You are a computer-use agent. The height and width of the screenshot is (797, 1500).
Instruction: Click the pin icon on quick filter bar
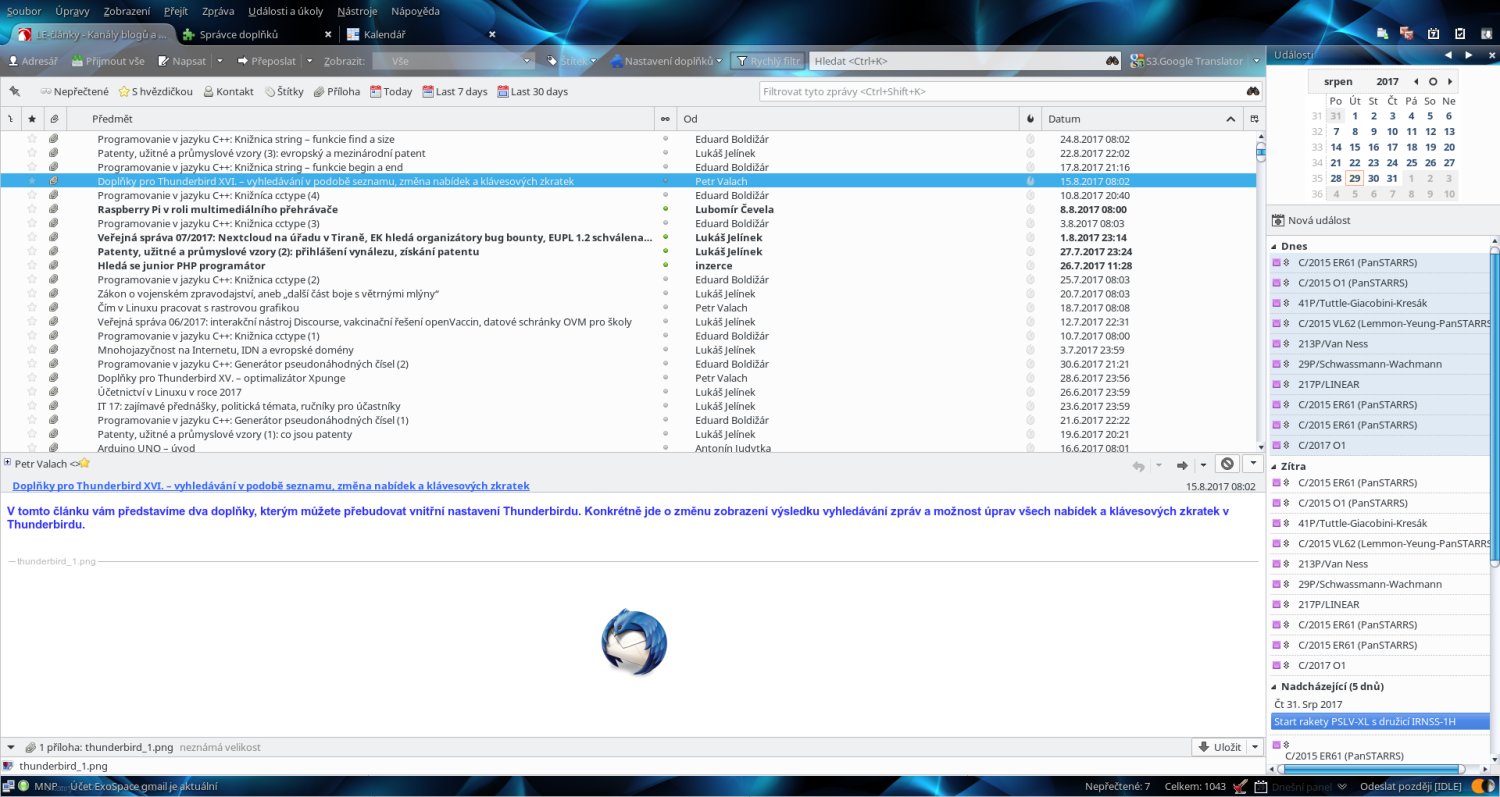(x=14, y=91)
